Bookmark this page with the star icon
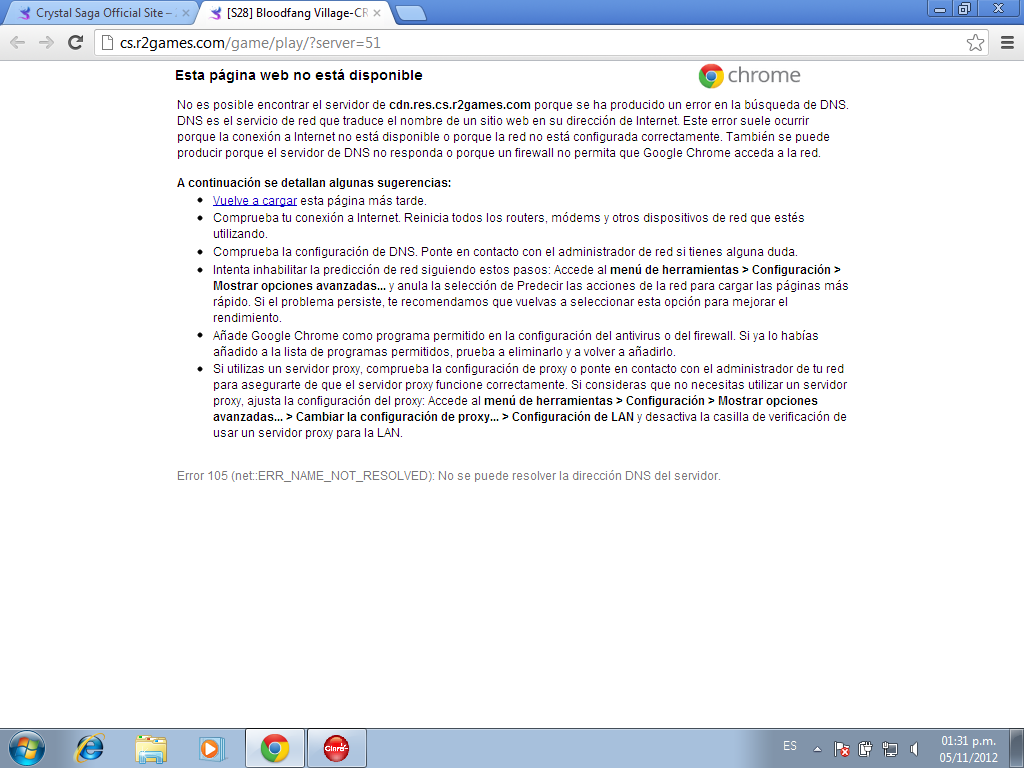This screenshot has height=768, width=1024. click(x=975, y=43)
